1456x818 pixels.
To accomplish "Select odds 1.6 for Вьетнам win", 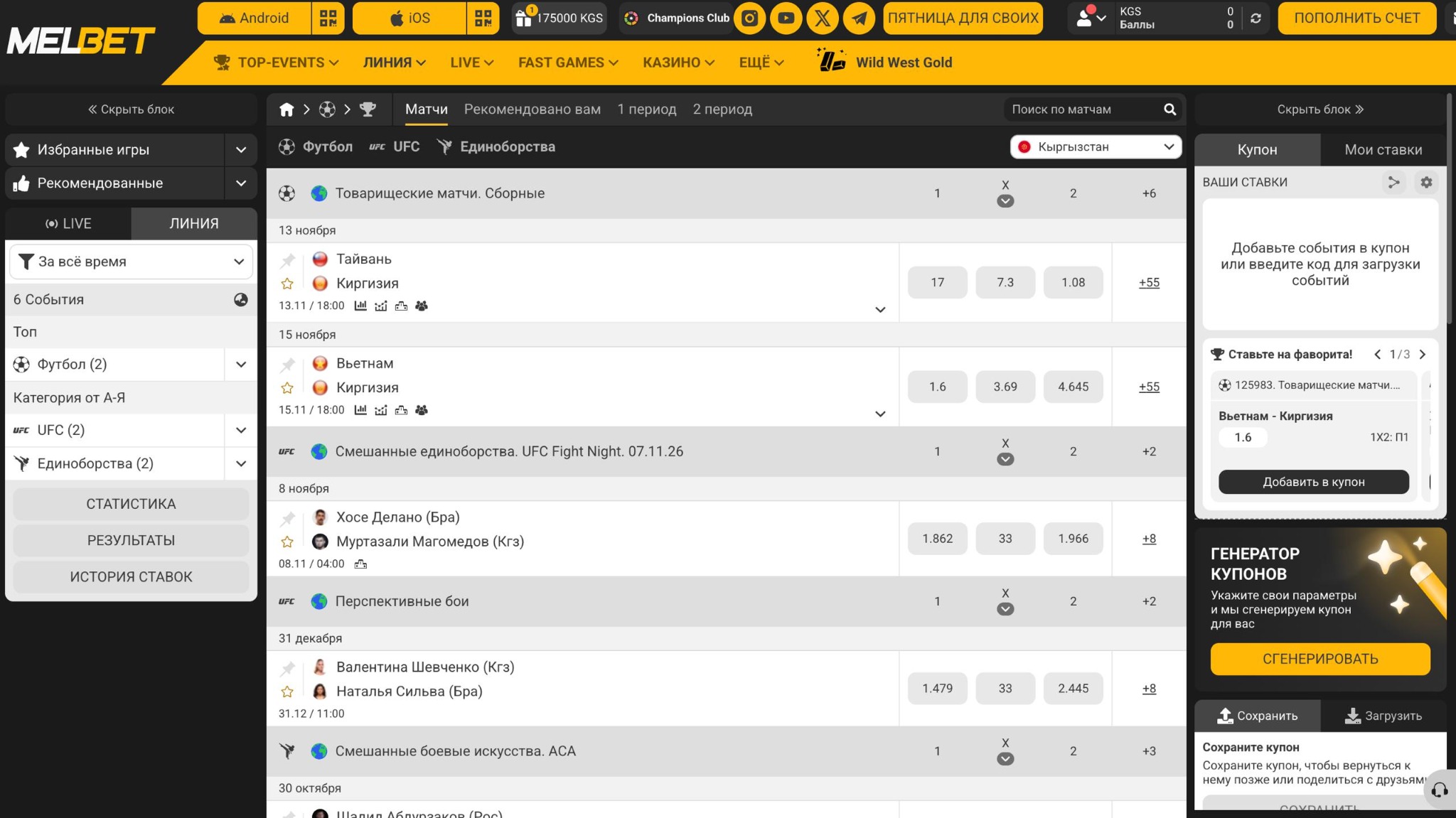I will pos(937,387).
